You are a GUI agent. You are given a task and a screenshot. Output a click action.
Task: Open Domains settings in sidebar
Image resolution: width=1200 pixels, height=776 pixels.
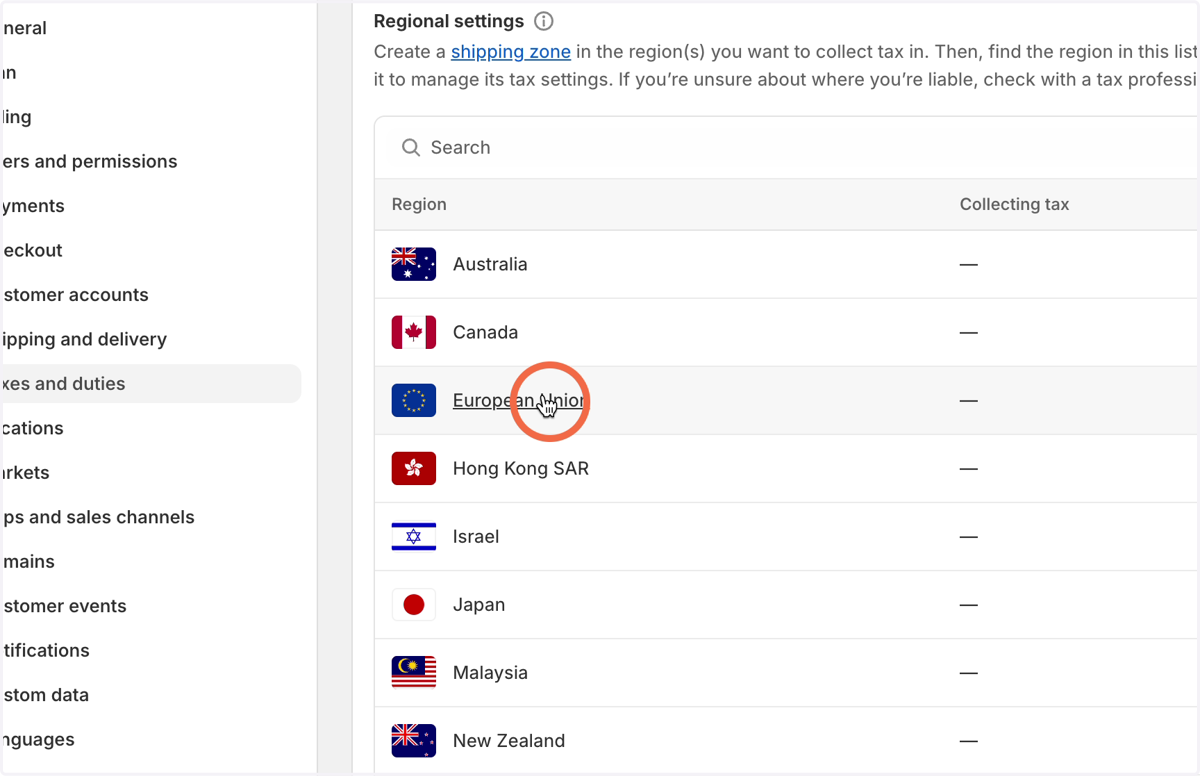pos(28,561)
